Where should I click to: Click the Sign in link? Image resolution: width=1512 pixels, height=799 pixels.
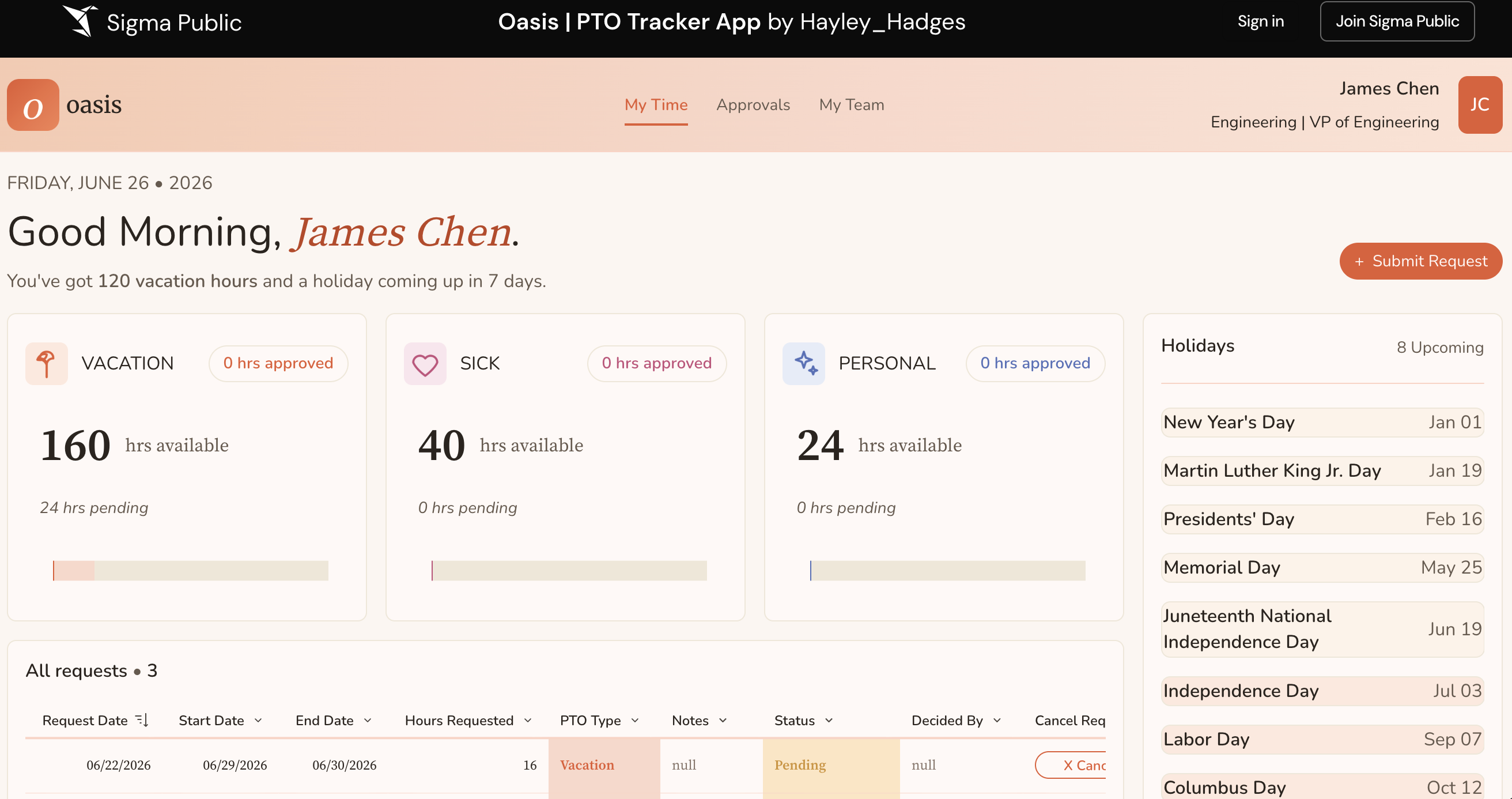1261,21
